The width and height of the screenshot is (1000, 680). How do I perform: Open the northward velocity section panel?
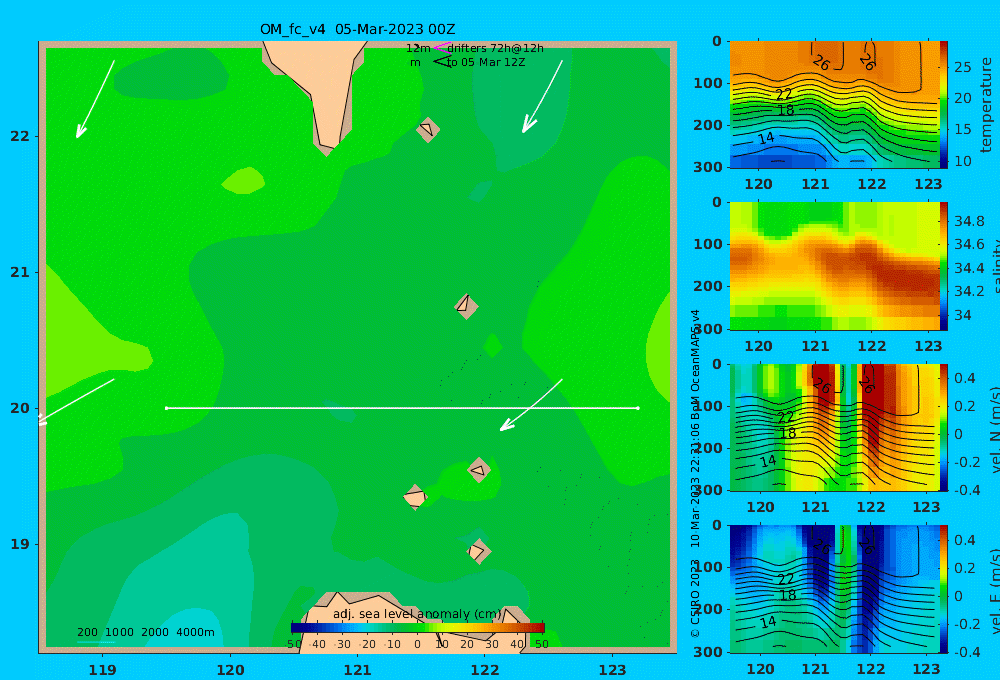point(834,427)
